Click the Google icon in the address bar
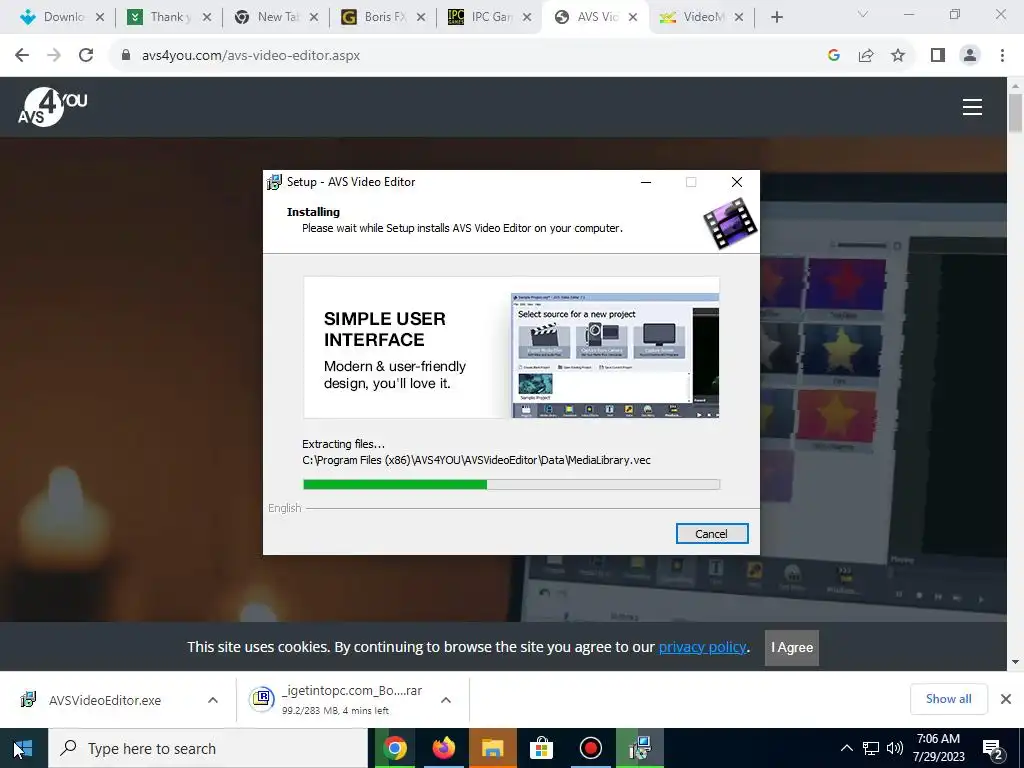Screen dimensions: 1024x768 (833, 56)
